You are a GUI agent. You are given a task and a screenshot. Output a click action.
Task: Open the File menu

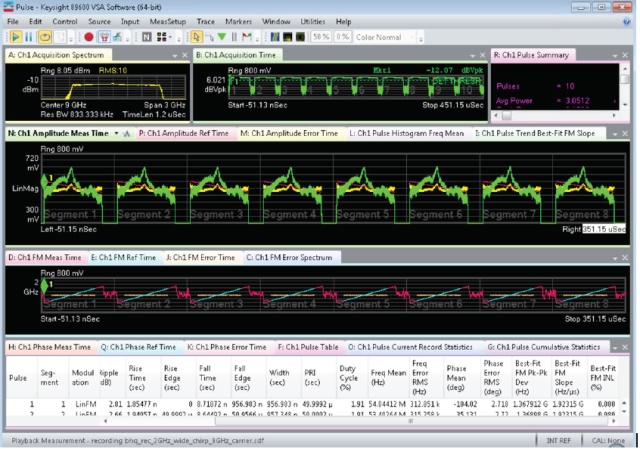pyautogui.click(x=13, y=22)
